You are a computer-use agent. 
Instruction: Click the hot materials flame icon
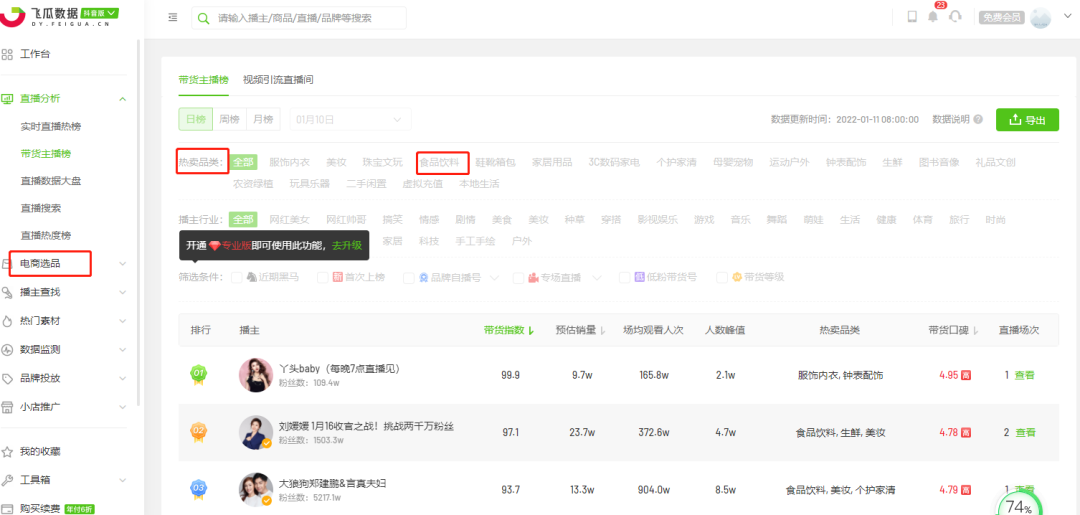(x=8, y=321)
